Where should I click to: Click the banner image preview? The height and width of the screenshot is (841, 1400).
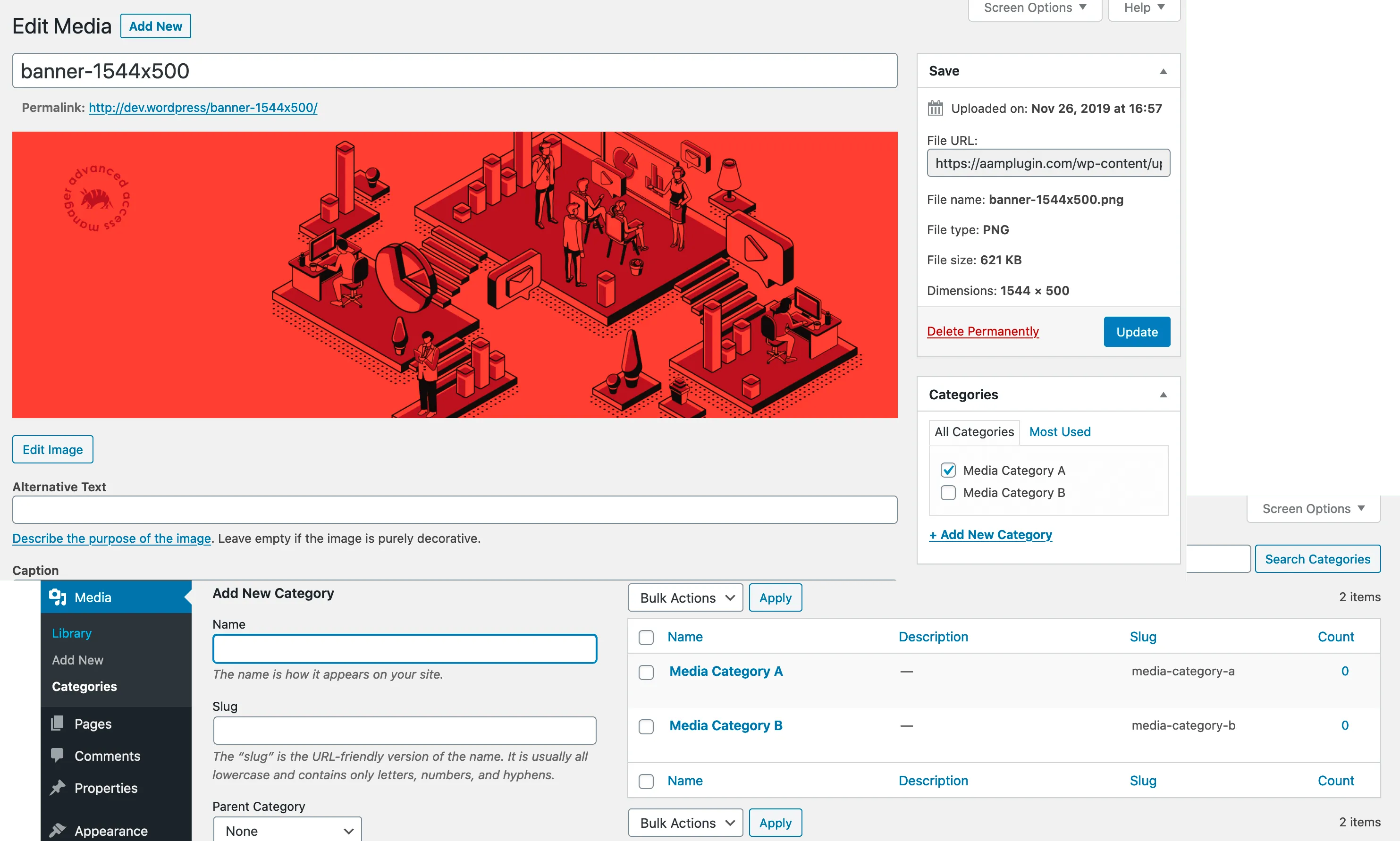point(455,275)
